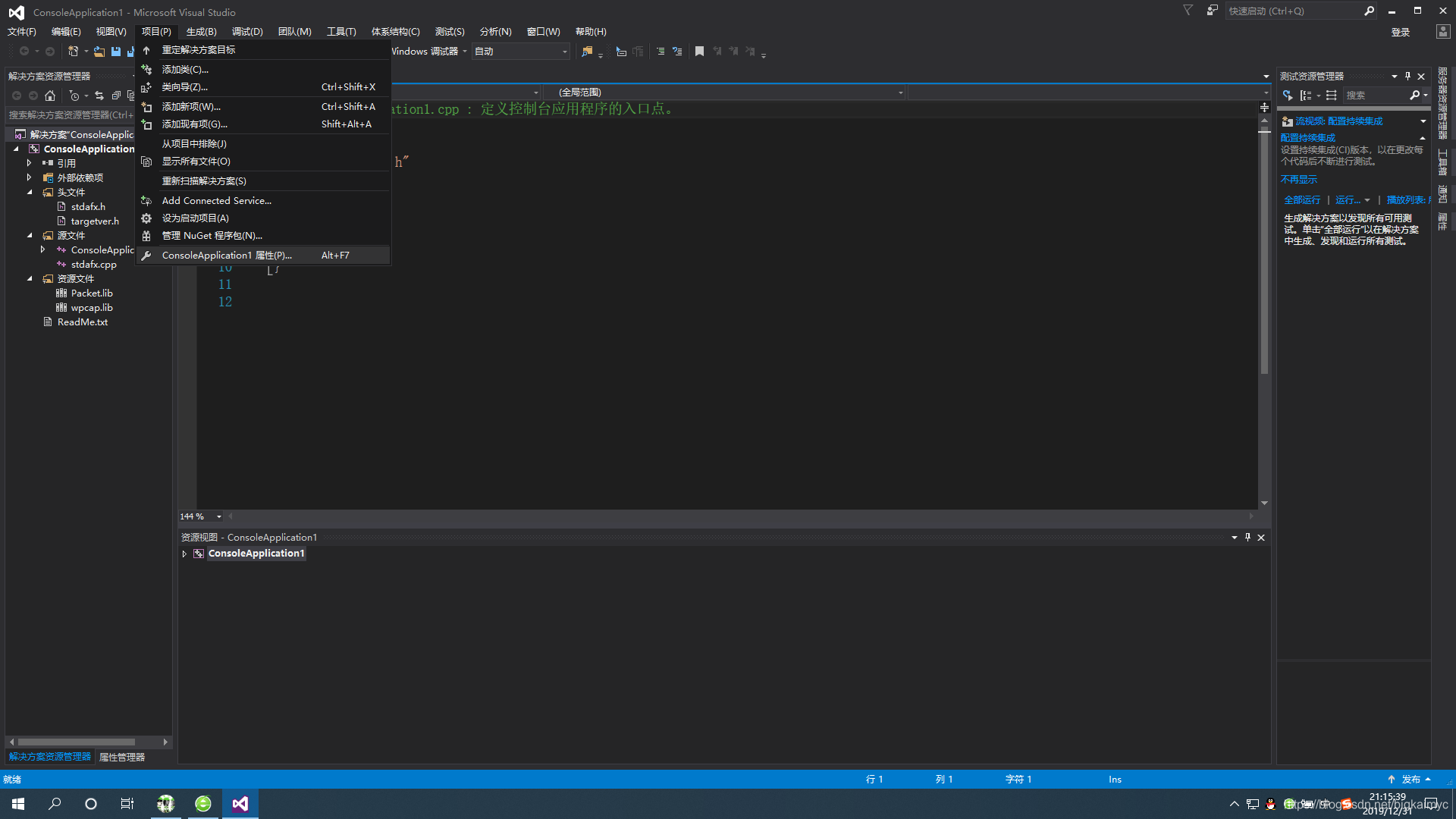Expand the 引用 tree node
The width and height of the screenshot is (1456, 819).
30,163
